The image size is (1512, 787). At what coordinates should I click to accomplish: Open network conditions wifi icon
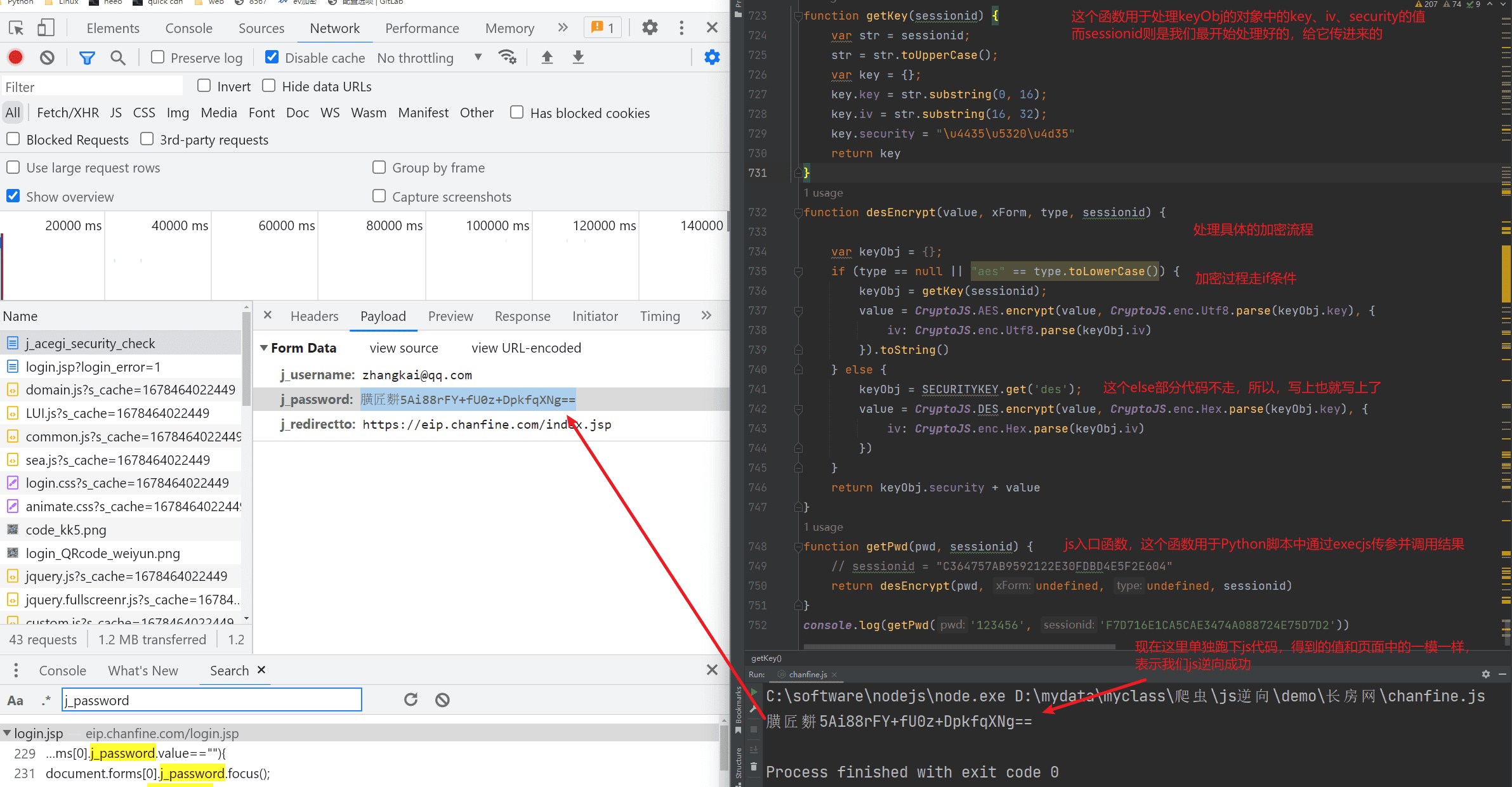pos(508,57)
